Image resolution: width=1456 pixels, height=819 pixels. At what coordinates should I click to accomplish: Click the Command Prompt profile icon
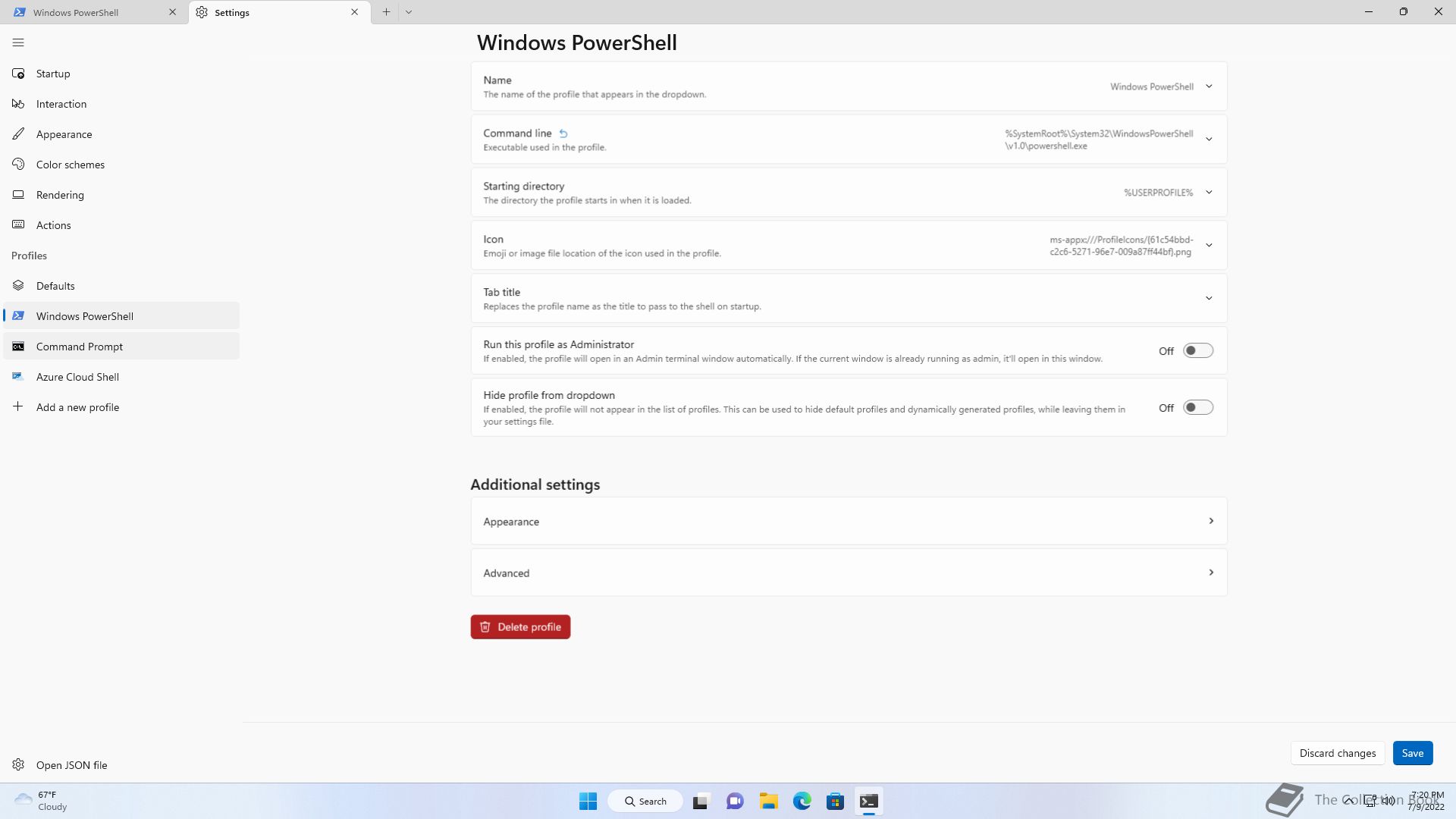[18, 347]
